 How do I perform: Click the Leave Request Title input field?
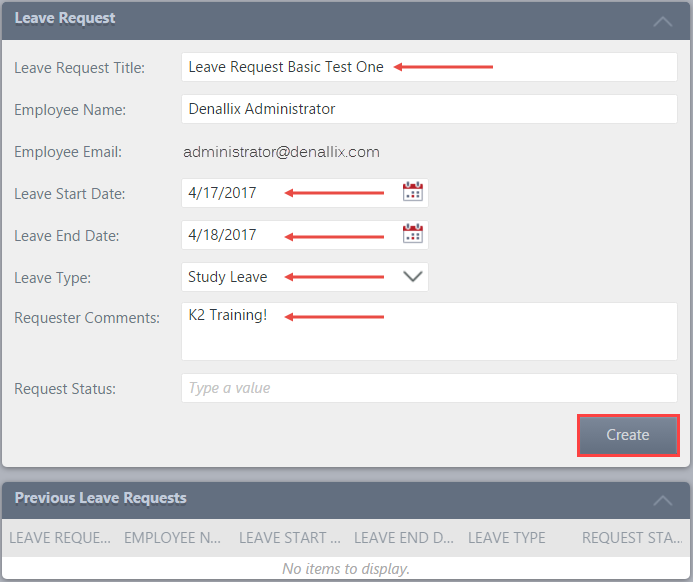(x=429, y=67)
